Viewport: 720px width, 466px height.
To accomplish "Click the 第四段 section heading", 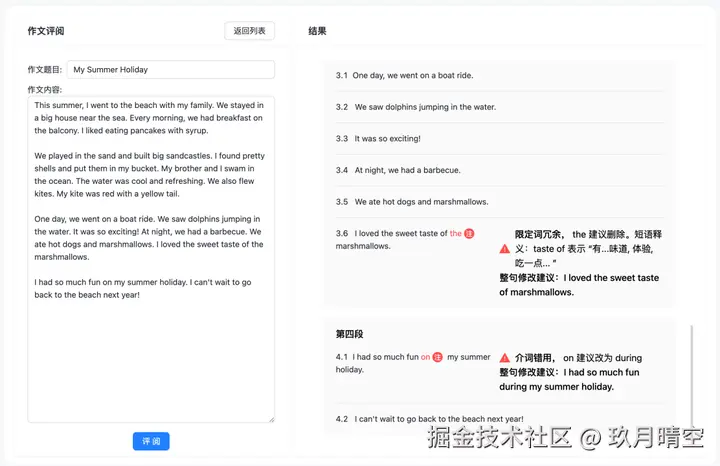I will click(349, 334).
